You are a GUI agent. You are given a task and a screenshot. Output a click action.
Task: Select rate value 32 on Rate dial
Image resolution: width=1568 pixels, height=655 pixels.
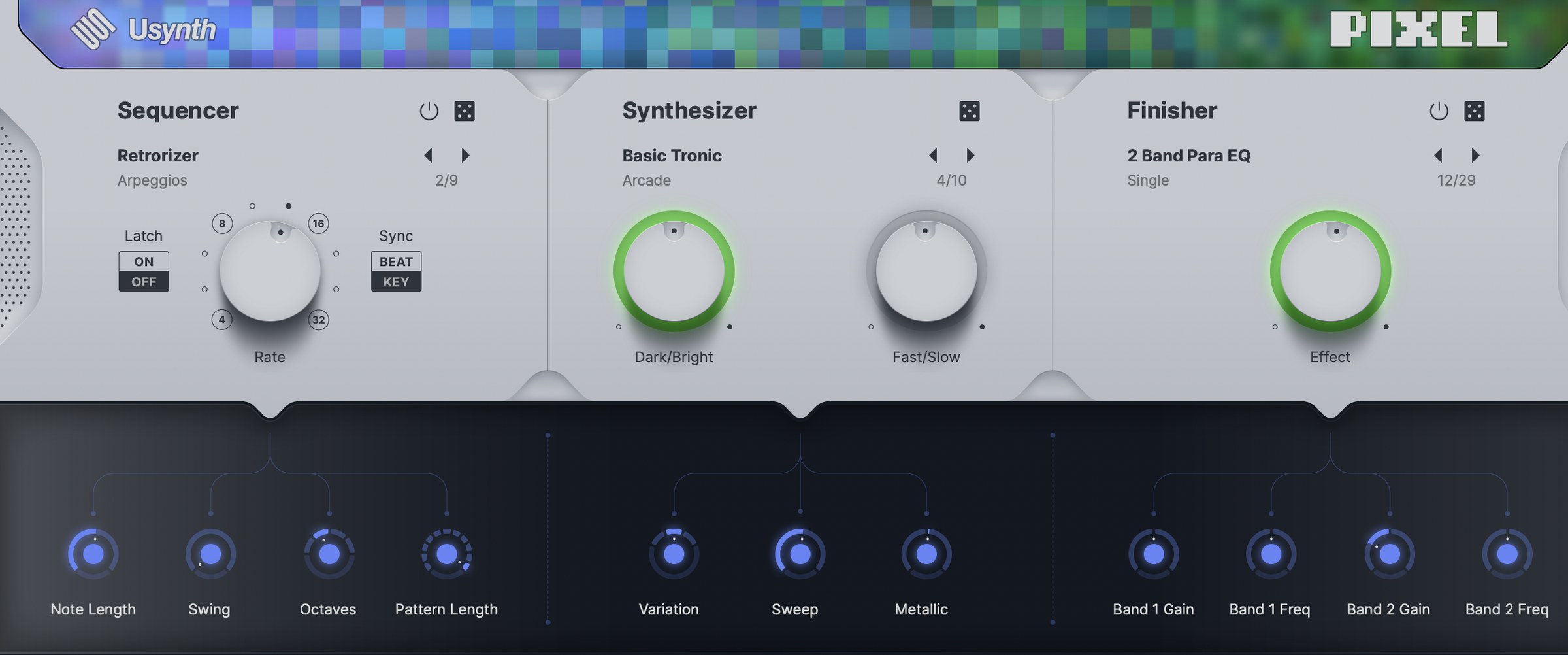318,320
